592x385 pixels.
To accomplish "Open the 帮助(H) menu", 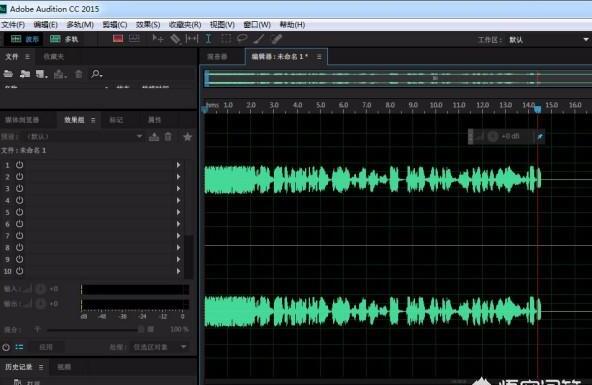I will [292, 25].
